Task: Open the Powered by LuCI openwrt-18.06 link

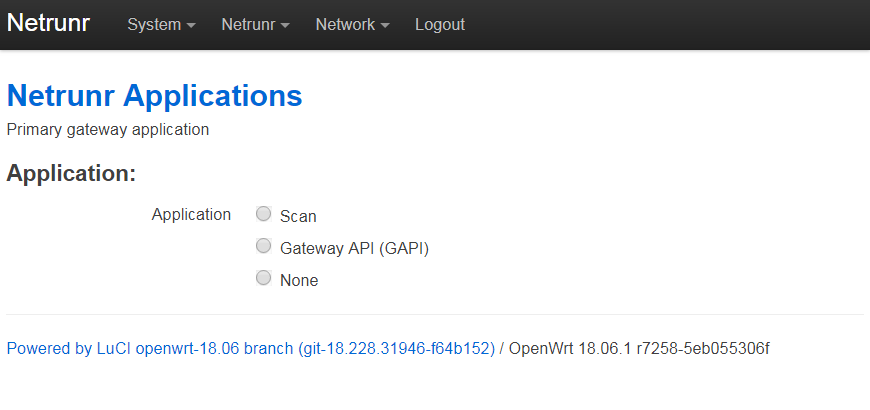Action: click(x=251, y=348)
